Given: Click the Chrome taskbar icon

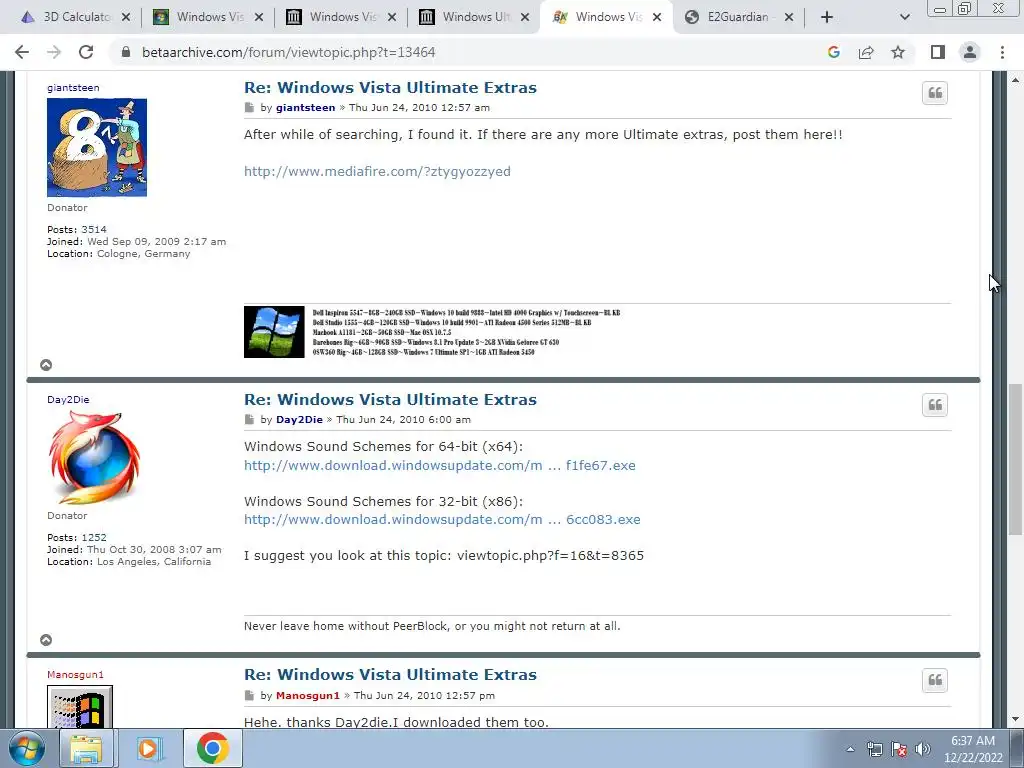Looking at the screenshot, I should [x=212, y=748].
